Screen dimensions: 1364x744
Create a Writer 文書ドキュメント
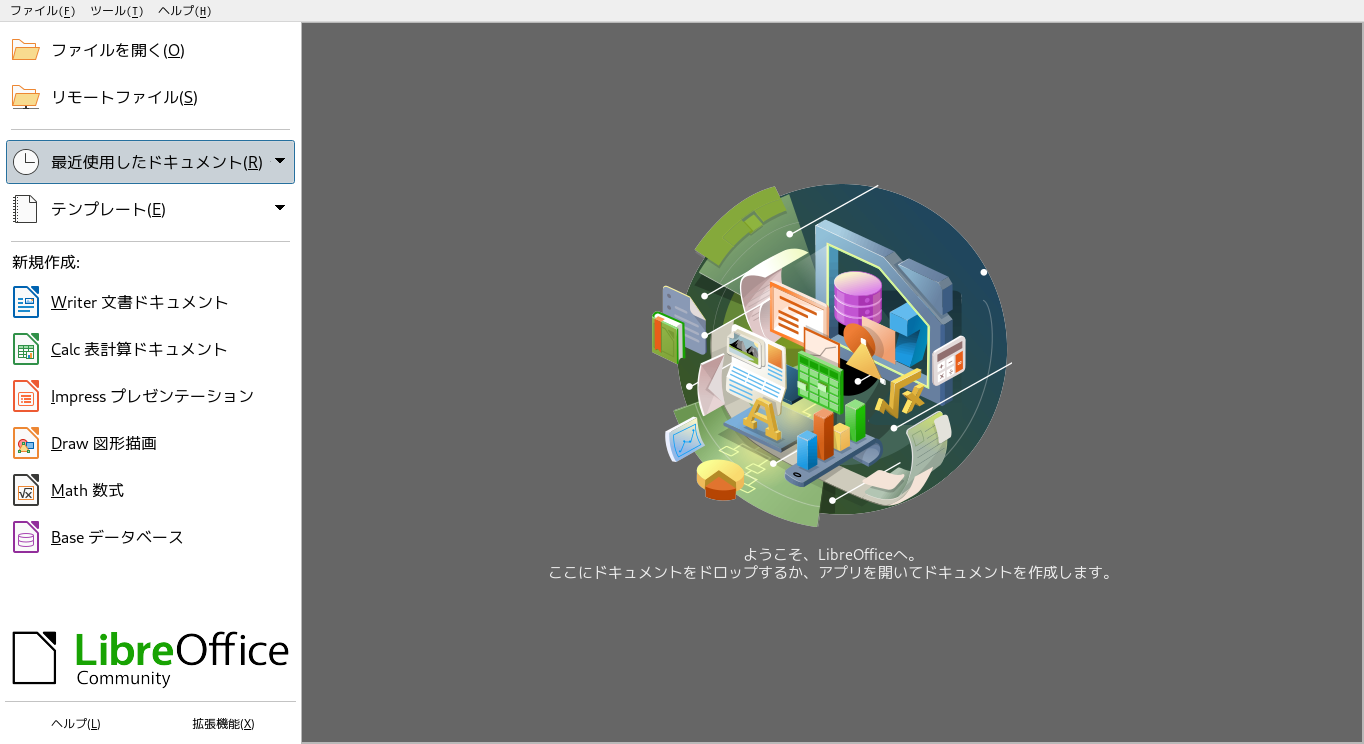[150, 302]
